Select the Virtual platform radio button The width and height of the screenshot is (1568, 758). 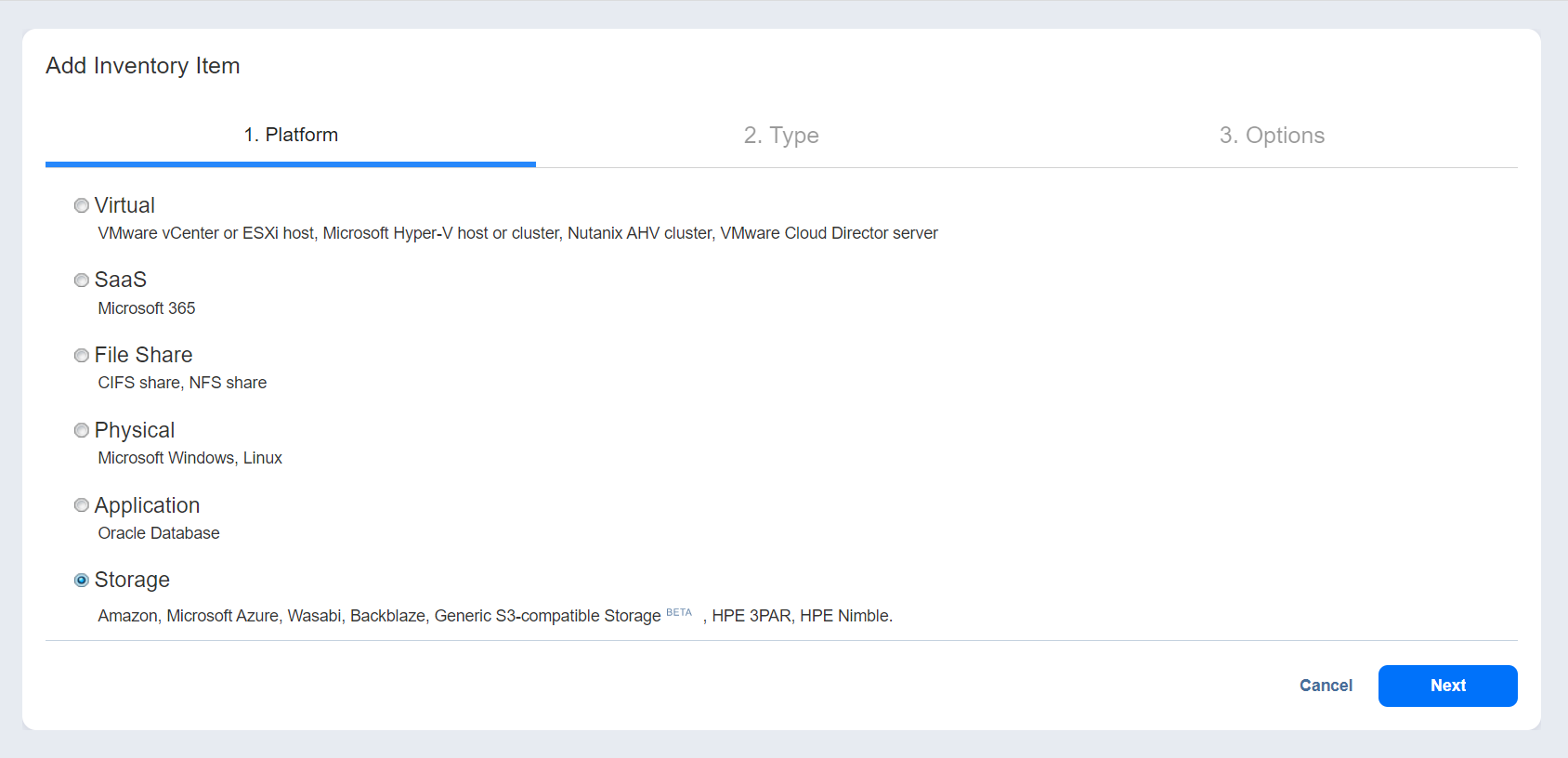tap(82, 205)
